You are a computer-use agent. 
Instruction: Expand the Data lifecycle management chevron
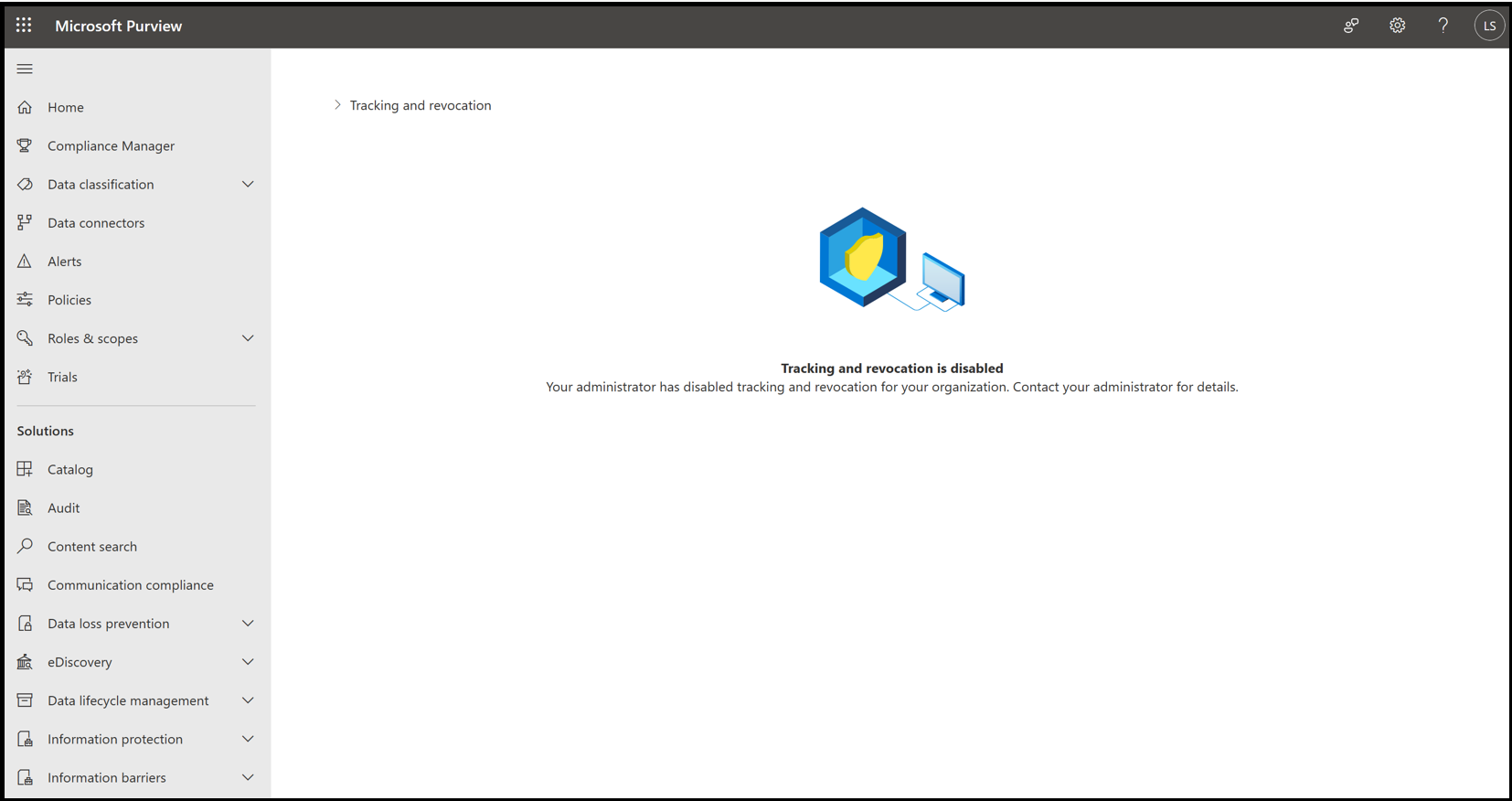248,700
